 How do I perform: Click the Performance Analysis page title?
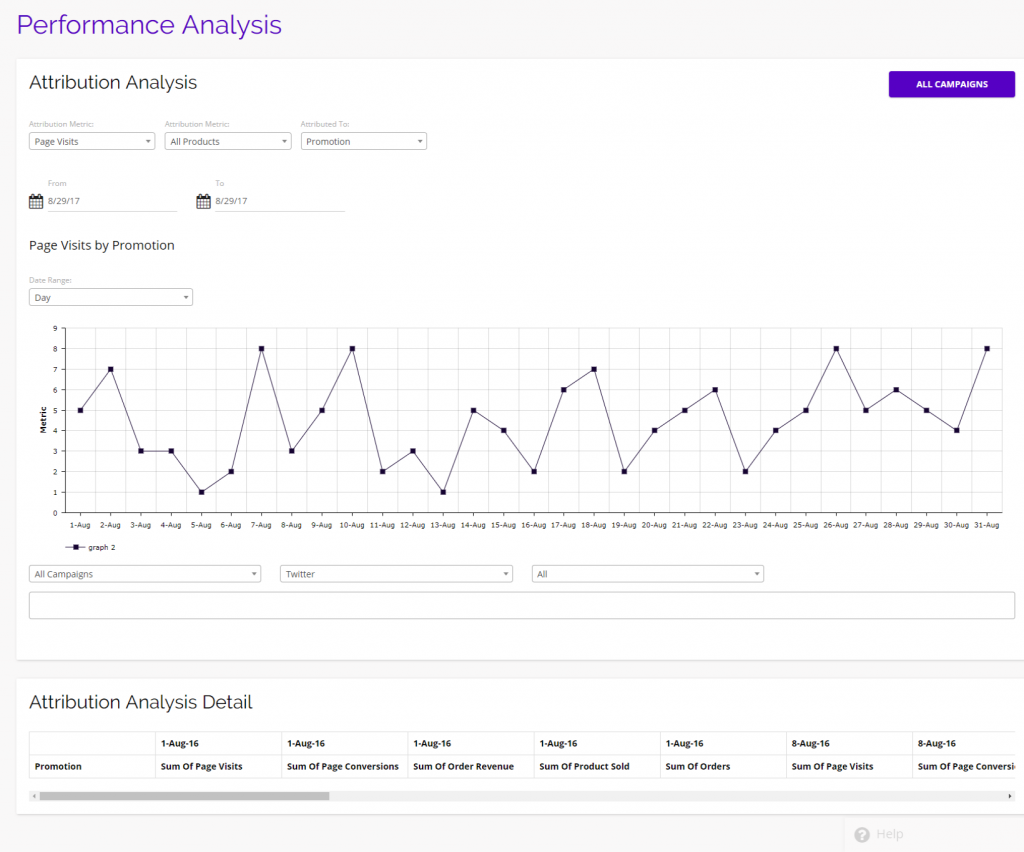click(148, 25)
